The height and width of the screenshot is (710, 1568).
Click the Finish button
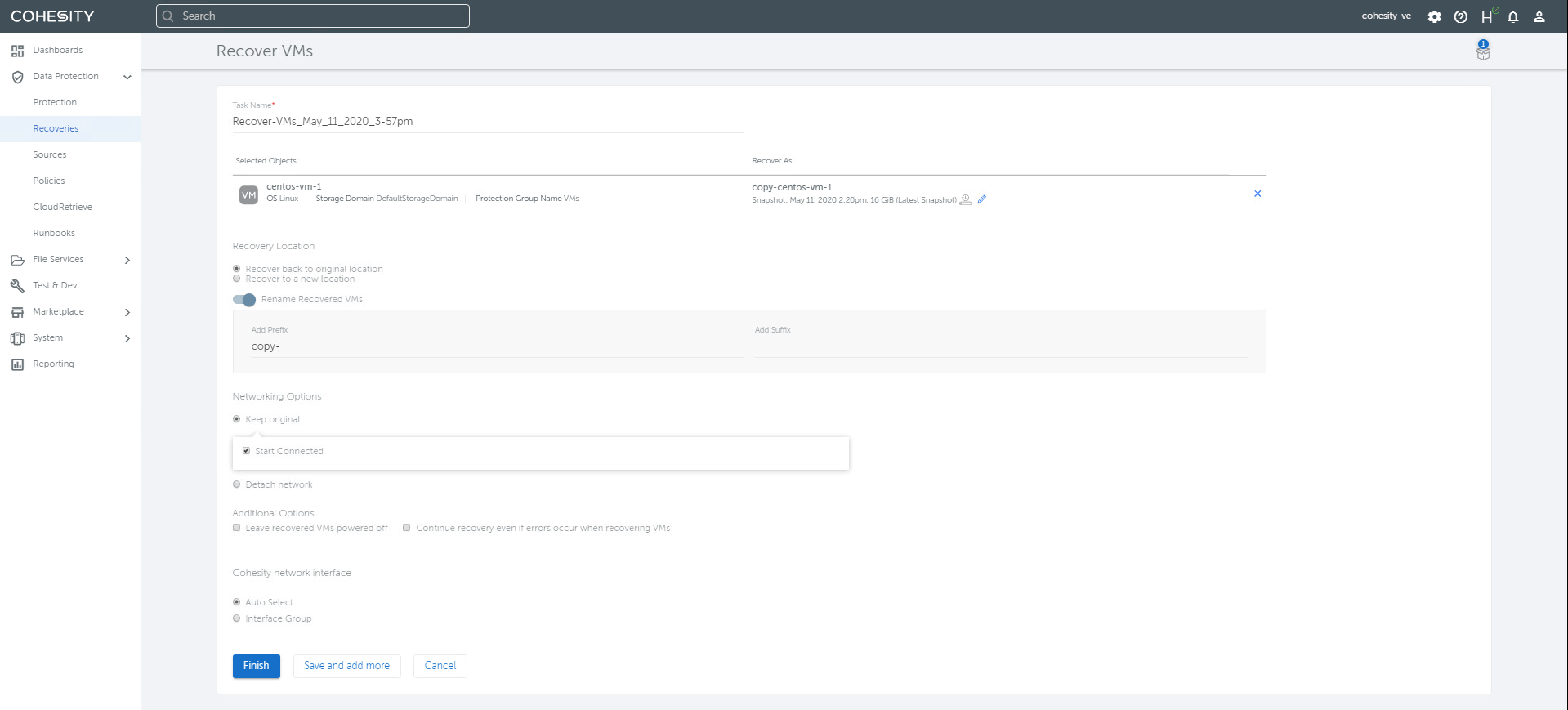point(256,666)
